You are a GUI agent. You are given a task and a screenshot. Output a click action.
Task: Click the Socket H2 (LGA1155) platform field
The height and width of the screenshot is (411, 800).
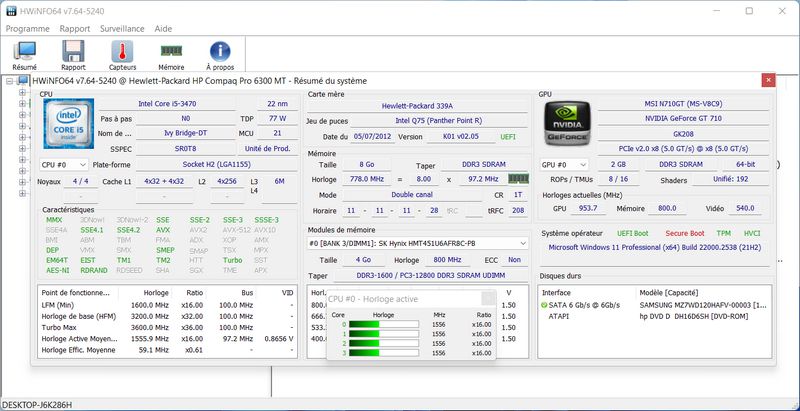(x=216, y=165)
